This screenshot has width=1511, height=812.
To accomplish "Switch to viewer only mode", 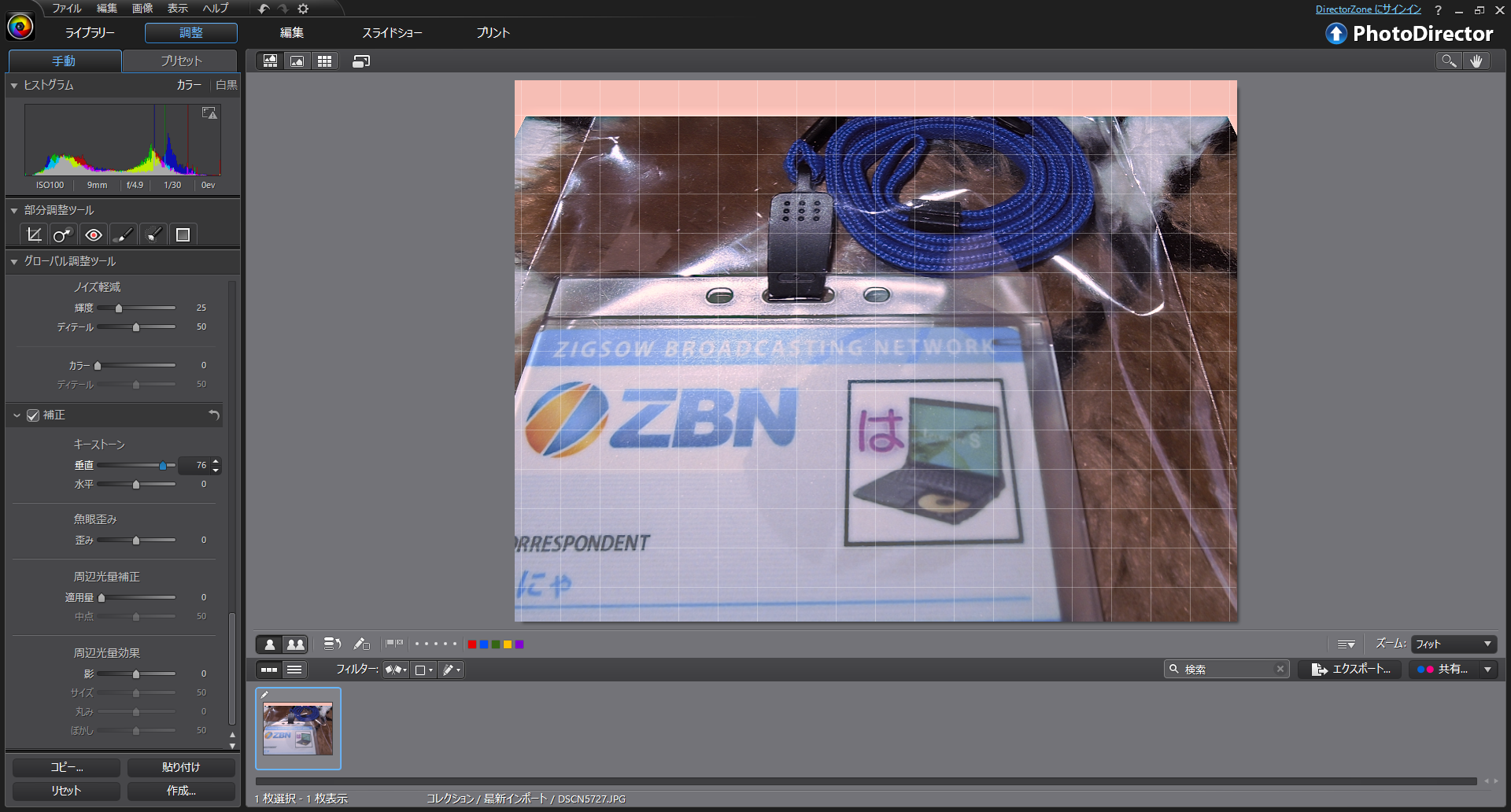I will click(297, 61).
